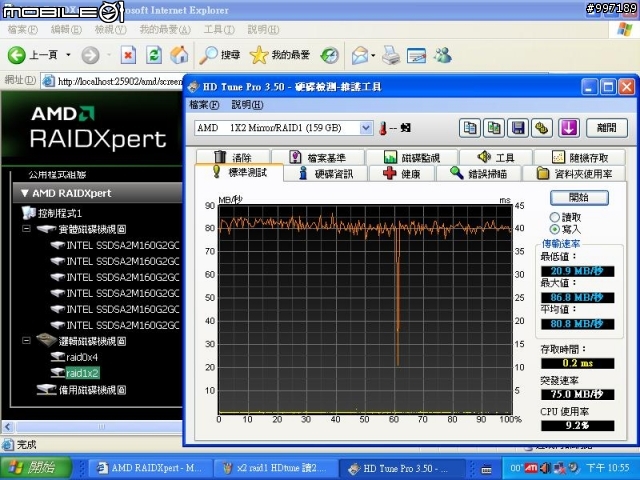This screenshot has height=480, width=640.
Task: Open the 備用磁碟機視圖 spare drive view
Action: [81, 390]
